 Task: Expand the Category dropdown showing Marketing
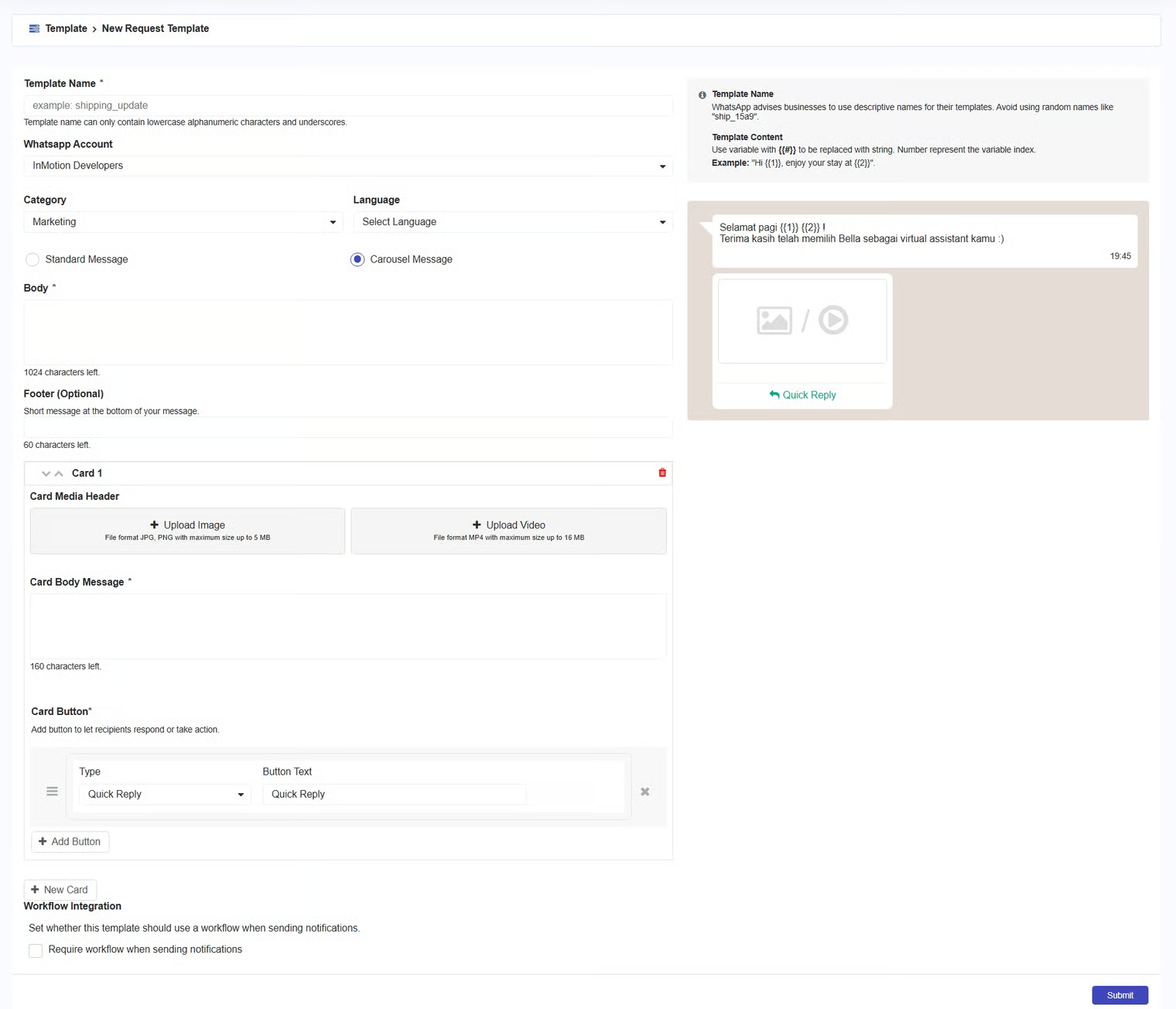[183, 222]
